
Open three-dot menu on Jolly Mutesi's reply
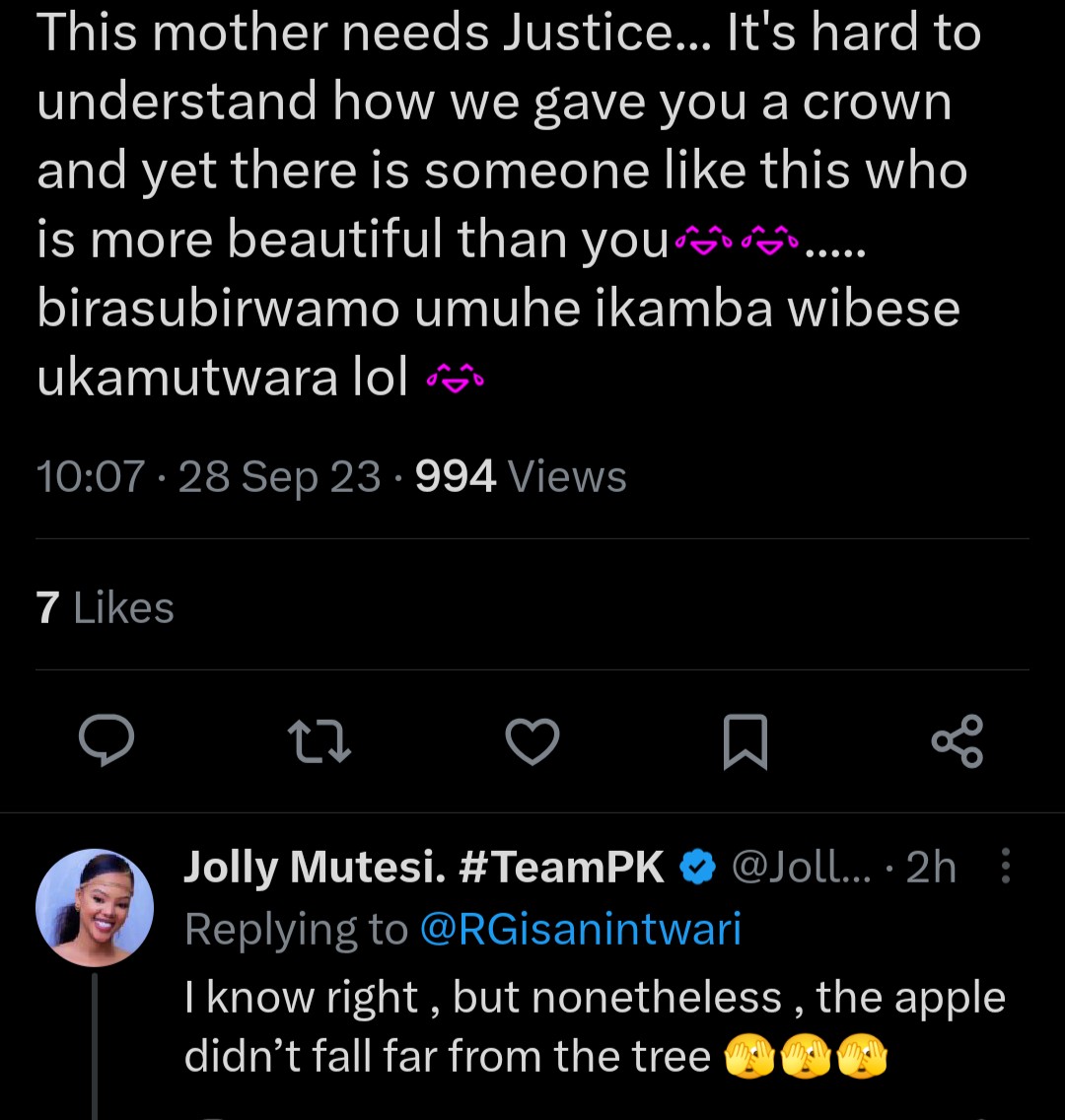[1006, 868]
